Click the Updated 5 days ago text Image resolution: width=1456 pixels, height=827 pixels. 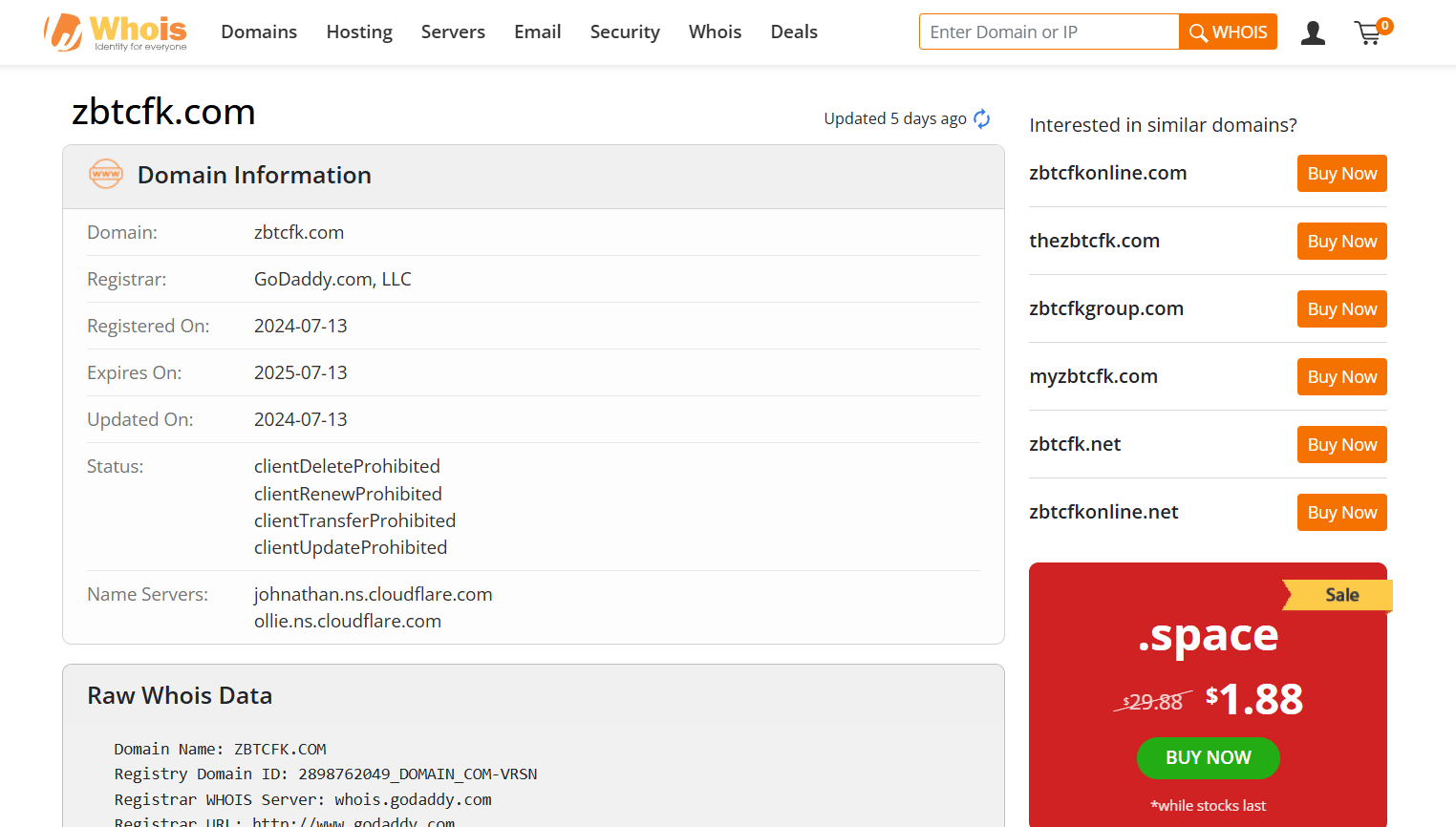pos(895,118)
